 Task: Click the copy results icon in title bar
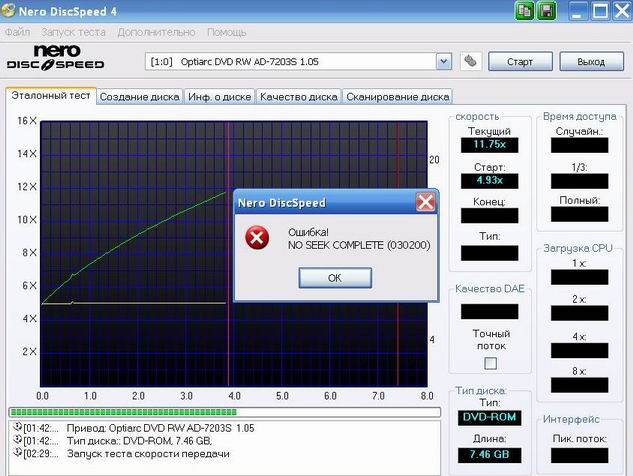(x=524, y=10)
